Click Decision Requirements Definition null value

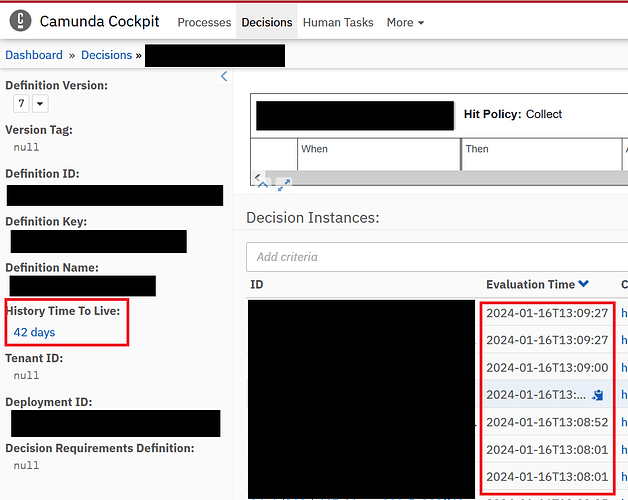click(26, 465)
